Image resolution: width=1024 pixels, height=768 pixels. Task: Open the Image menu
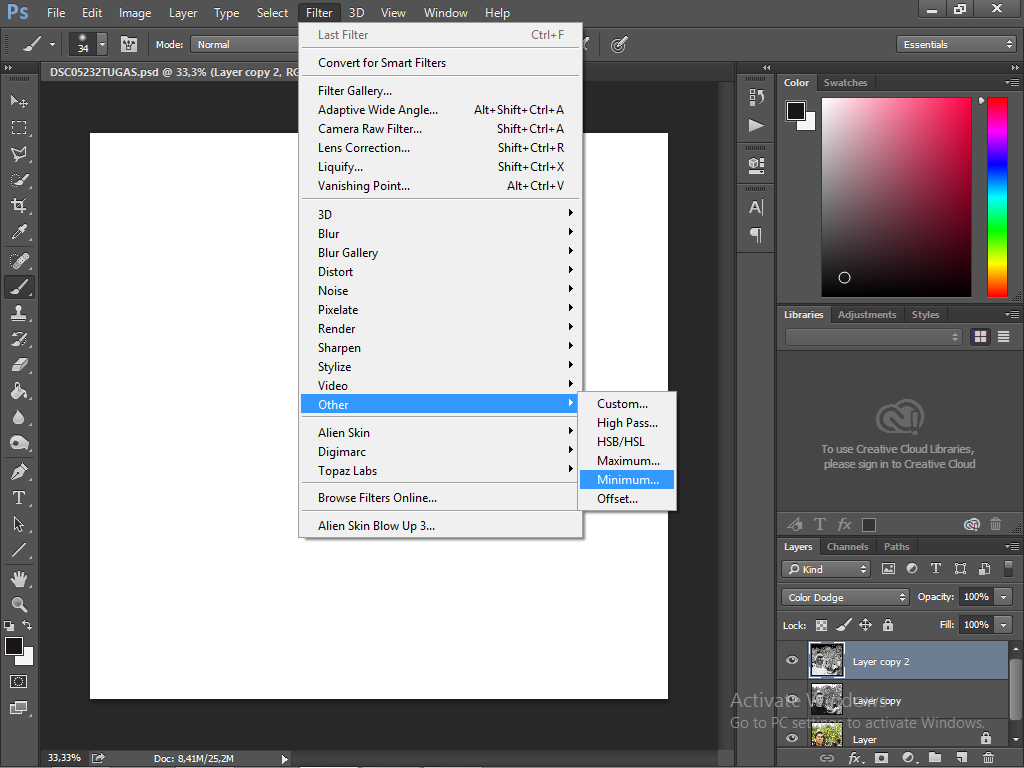[x=135, y=13]
